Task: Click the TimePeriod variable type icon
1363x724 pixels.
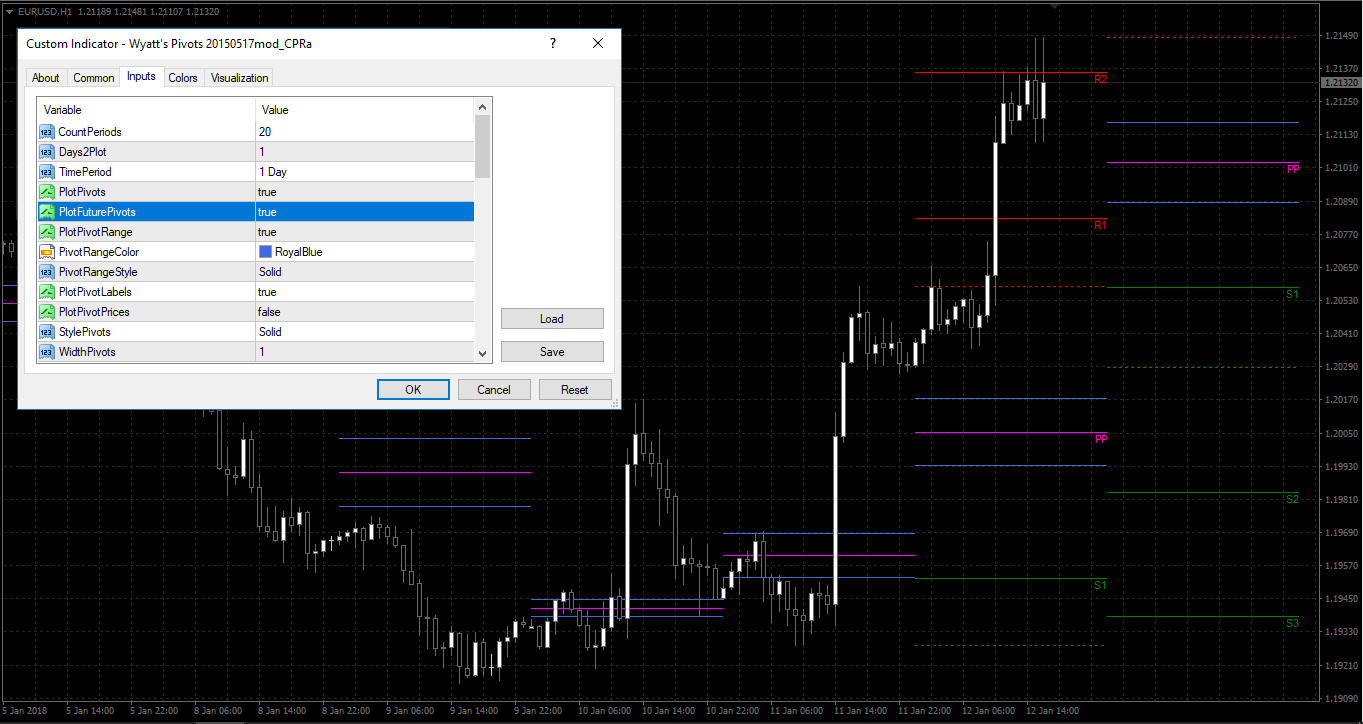Action: coord(46,172)
